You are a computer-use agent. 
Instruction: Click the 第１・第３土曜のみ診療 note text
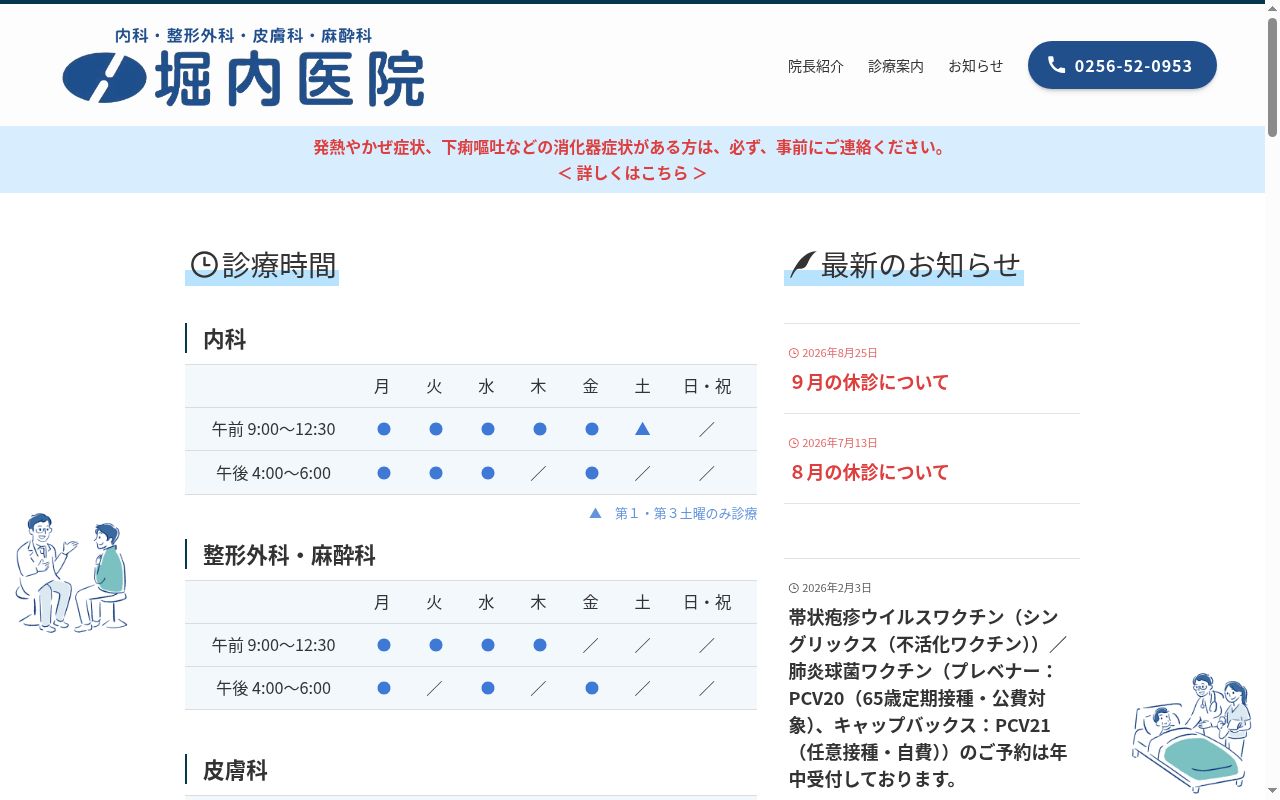point(686,513)
